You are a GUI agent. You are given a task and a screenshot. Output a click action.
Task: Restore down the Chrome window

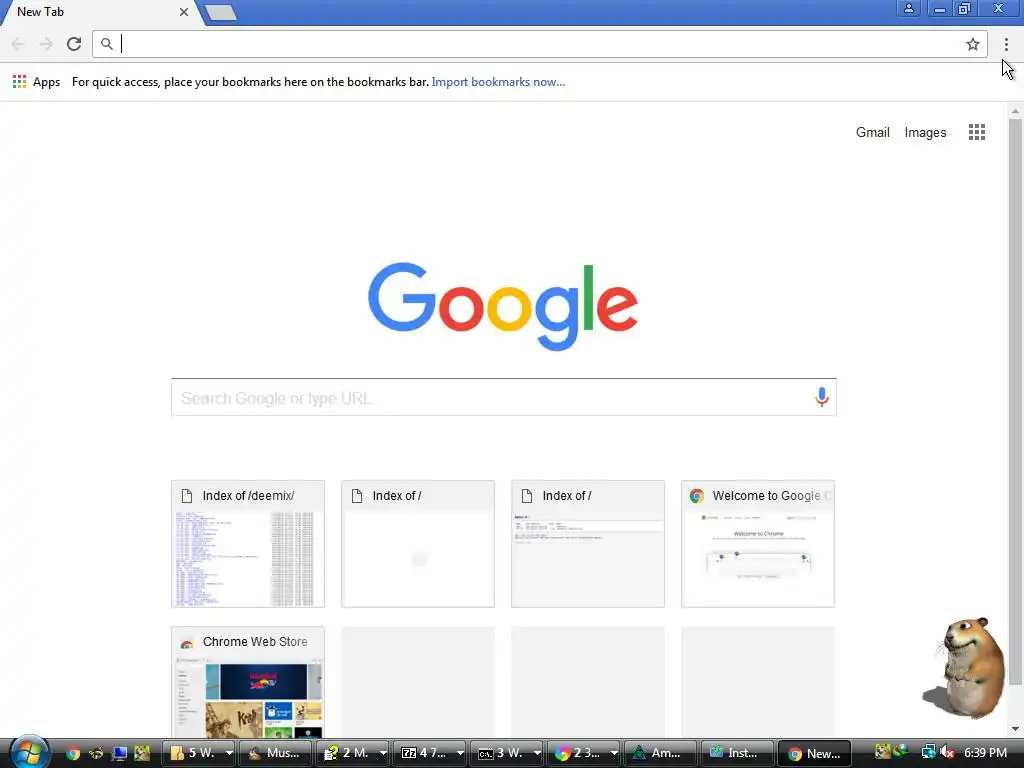[964, 8]
